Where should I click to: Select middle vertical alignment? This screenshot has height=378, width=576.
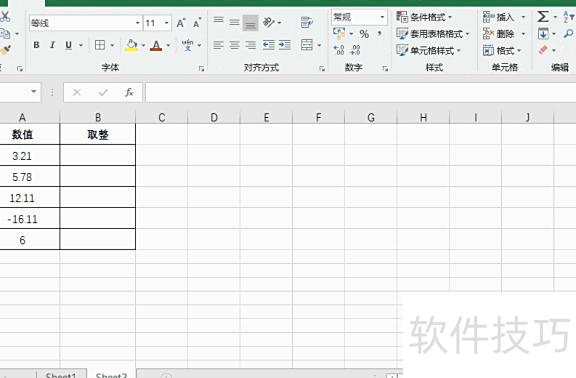pos(234,23)
